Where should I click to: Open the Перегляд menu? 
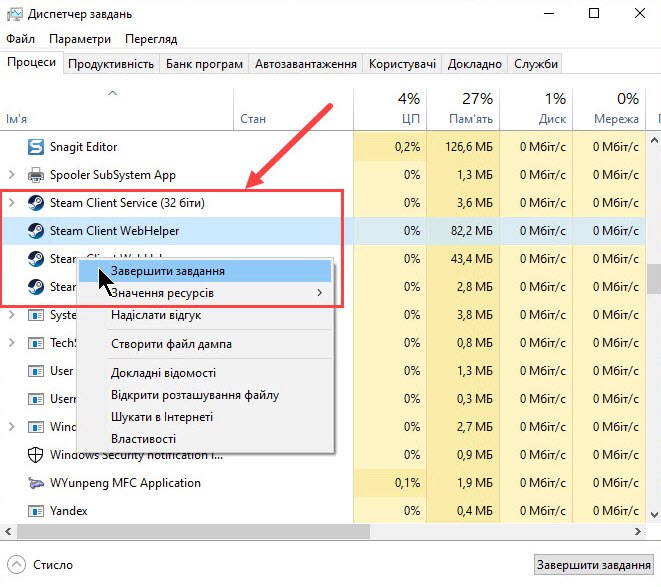(x=151, y=39)
